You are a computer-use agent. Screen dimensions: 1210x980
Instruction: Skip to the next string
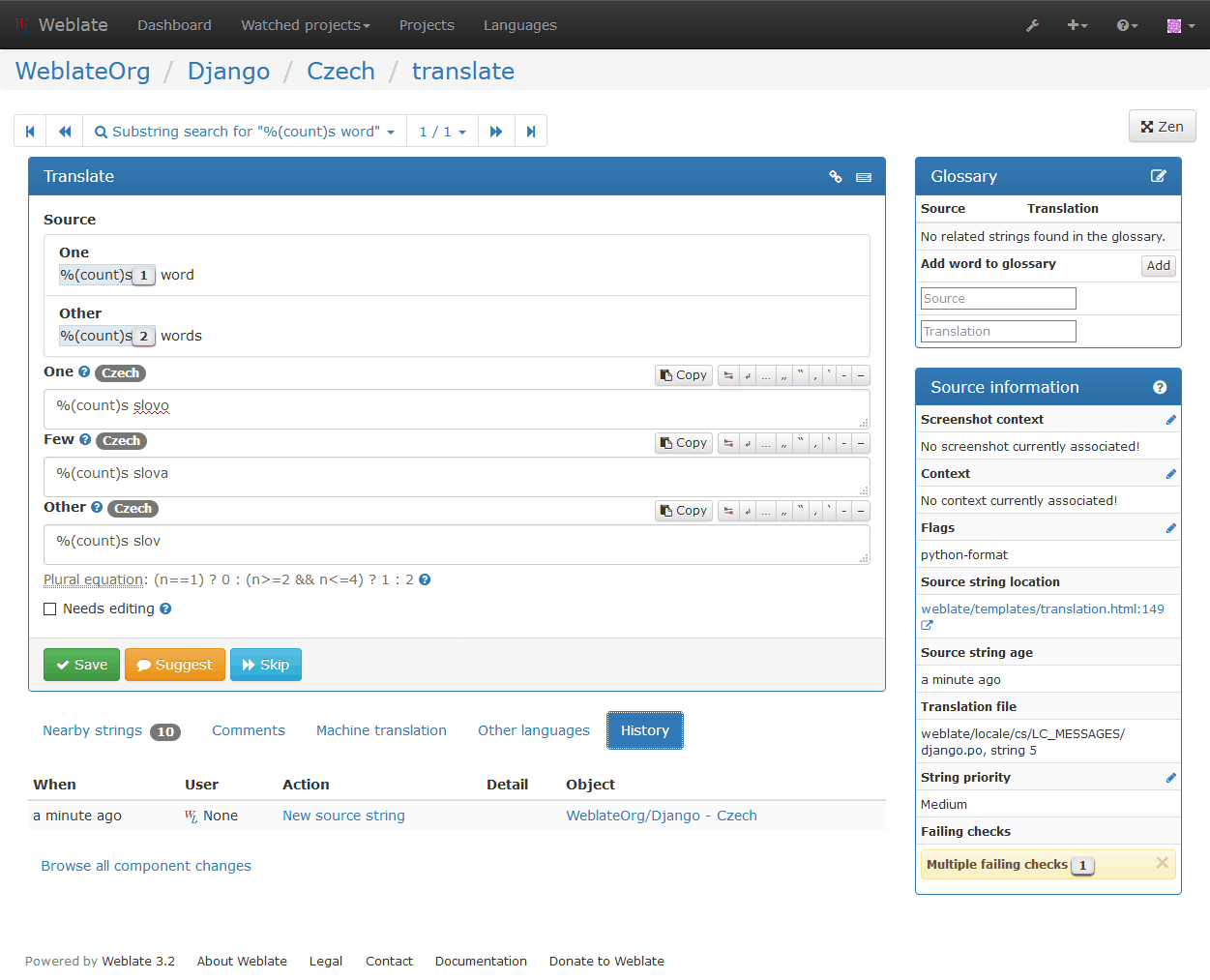(266, 665)
